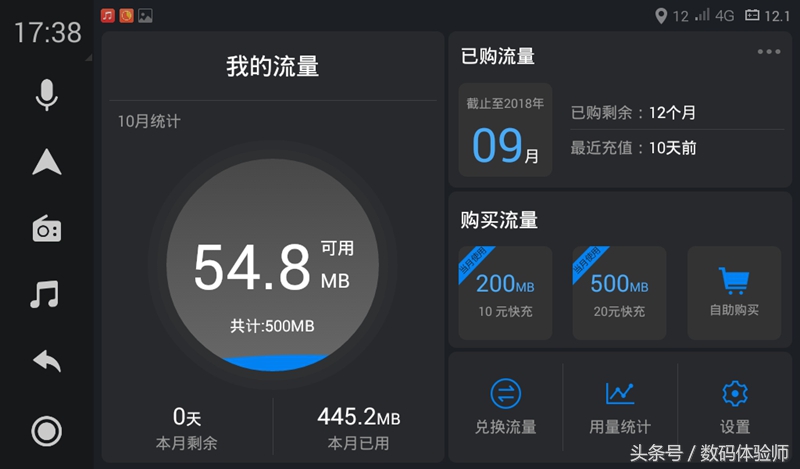Go back using the curved arrow icon
The width and height of the screenshot is (800, 469).
click(x=46, y=360)
